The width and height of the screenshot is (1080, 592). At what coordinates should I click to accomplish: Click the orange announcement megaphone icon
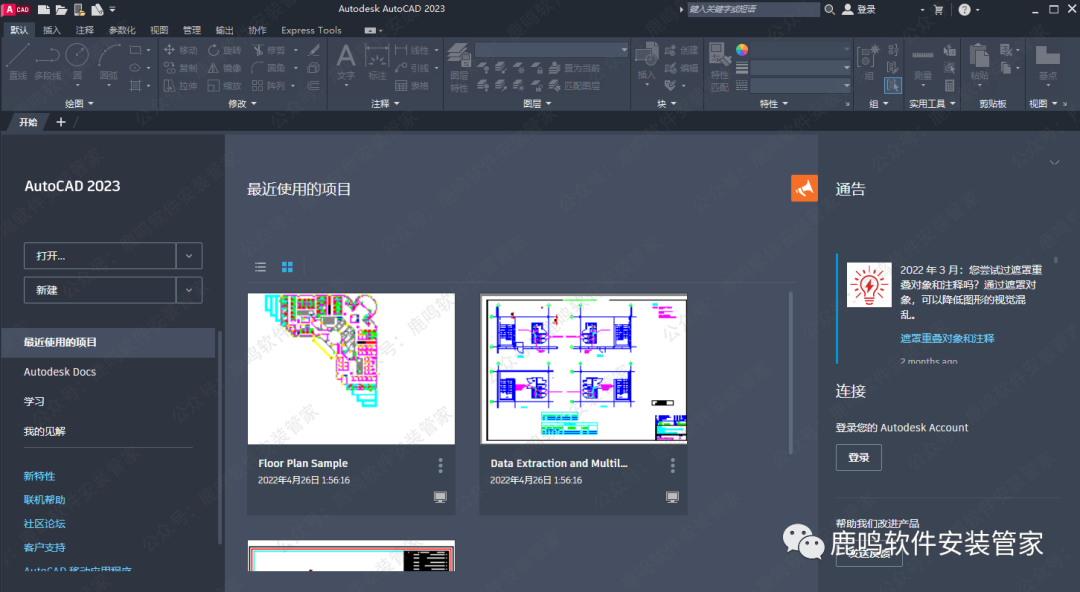(x=804, y=188)
